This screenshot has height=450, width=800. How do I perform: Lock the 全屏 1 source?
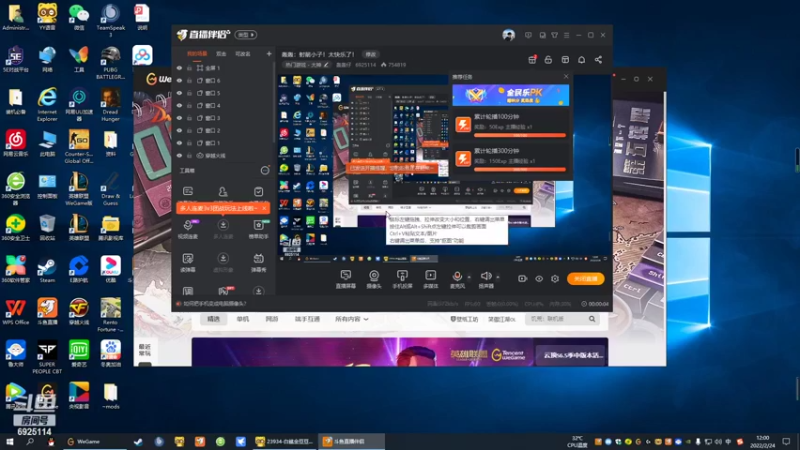pyautogui.click(x=189, y=68)
